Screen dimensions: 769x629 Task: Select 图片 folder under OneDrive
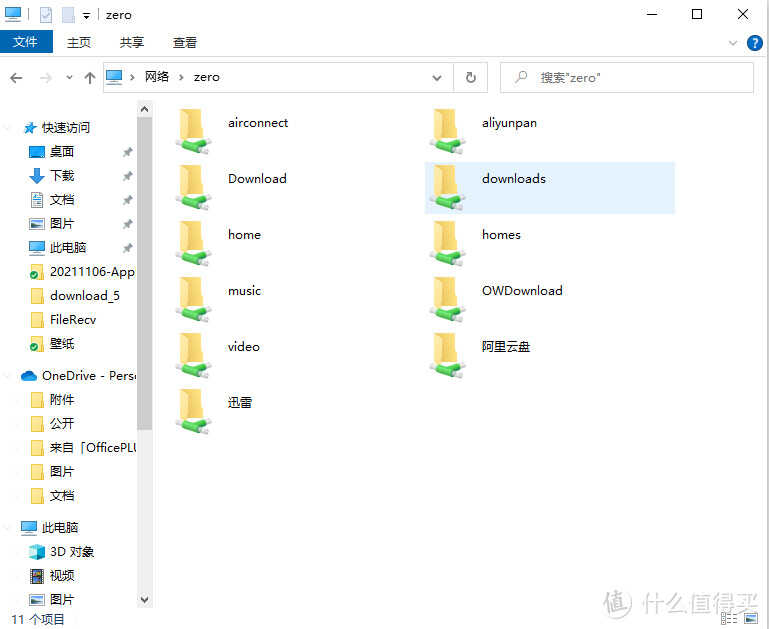pyautogui.click(x=62, y=472)
